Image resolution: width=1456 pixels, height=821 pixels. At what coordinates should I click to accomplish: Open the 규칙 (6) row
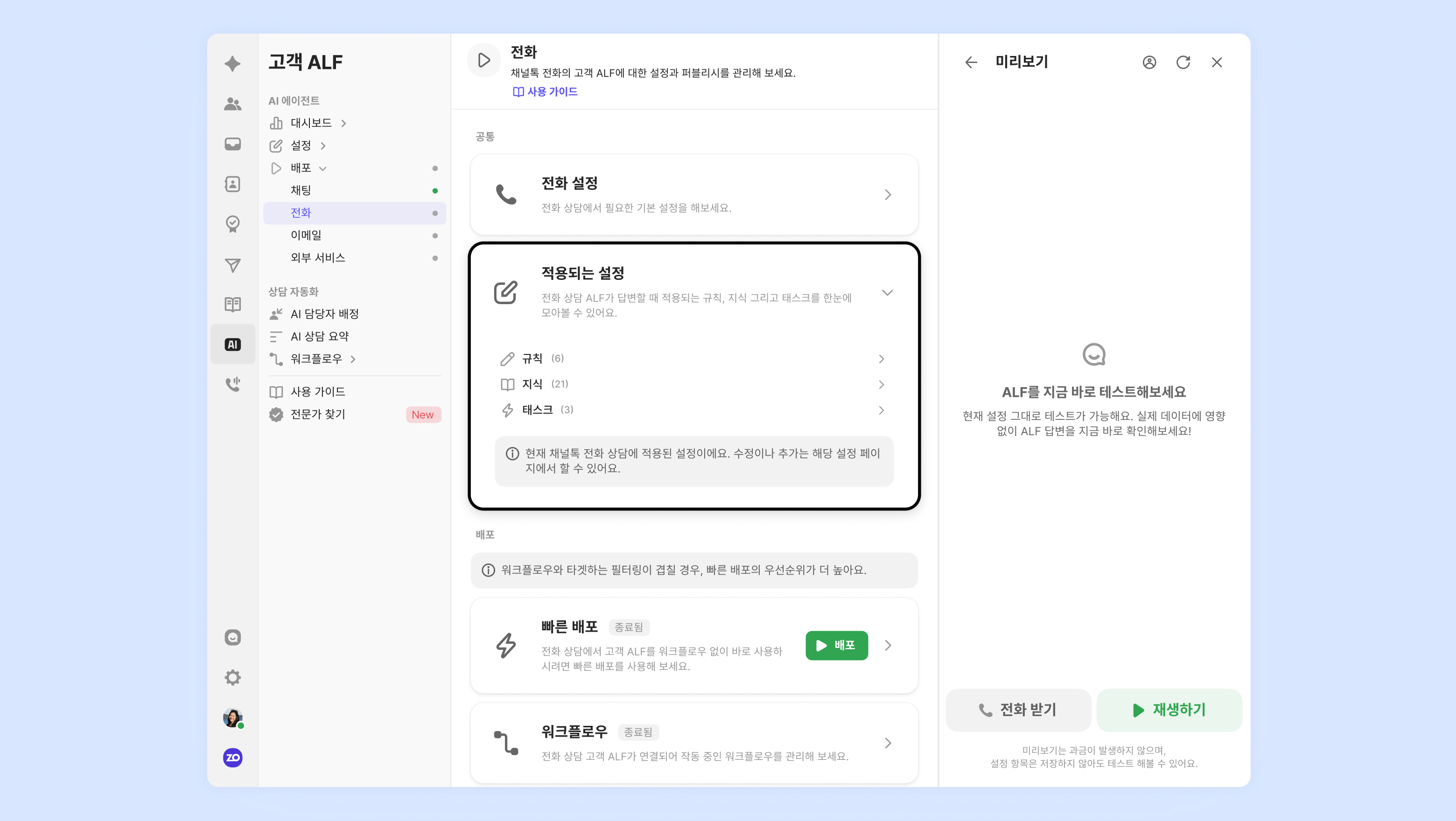[693, 359]
